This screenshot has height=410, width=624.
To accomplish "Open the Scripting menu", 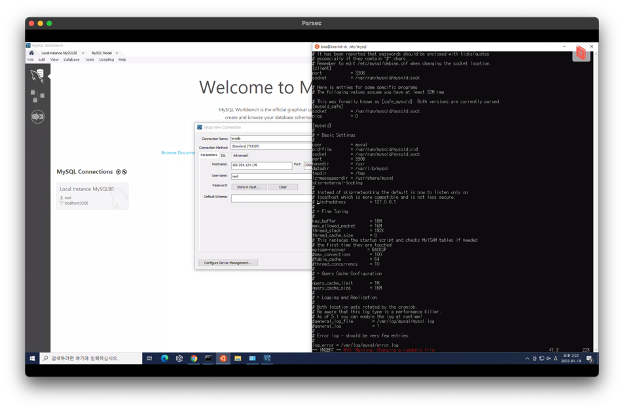I will [106, 60].
